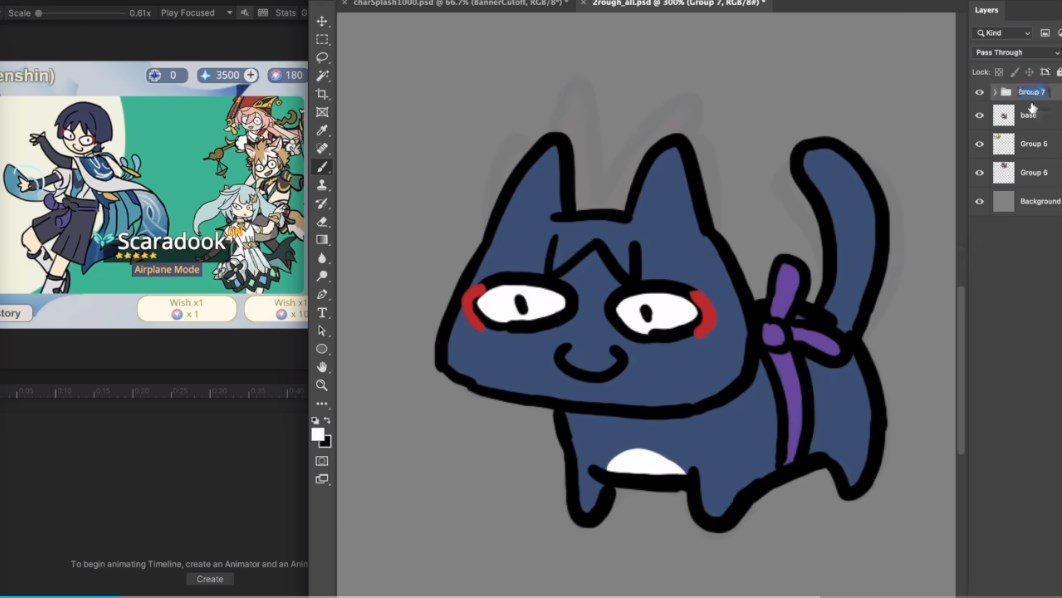
Task: Click the Wish x1 button
Action: [x=186, y=308]
